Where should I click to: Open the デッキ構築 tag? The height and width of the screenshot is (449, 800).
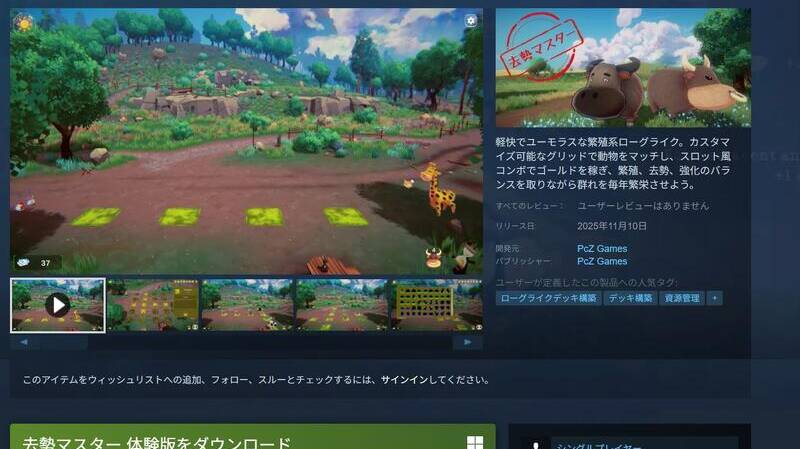point(629,298)
